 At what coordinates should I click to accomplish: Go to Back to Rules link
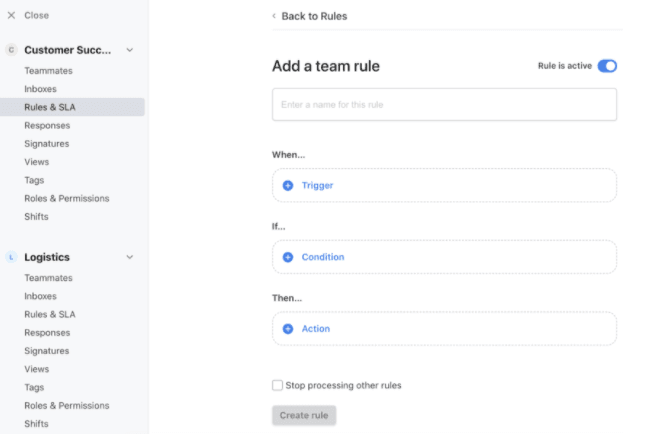314,17
